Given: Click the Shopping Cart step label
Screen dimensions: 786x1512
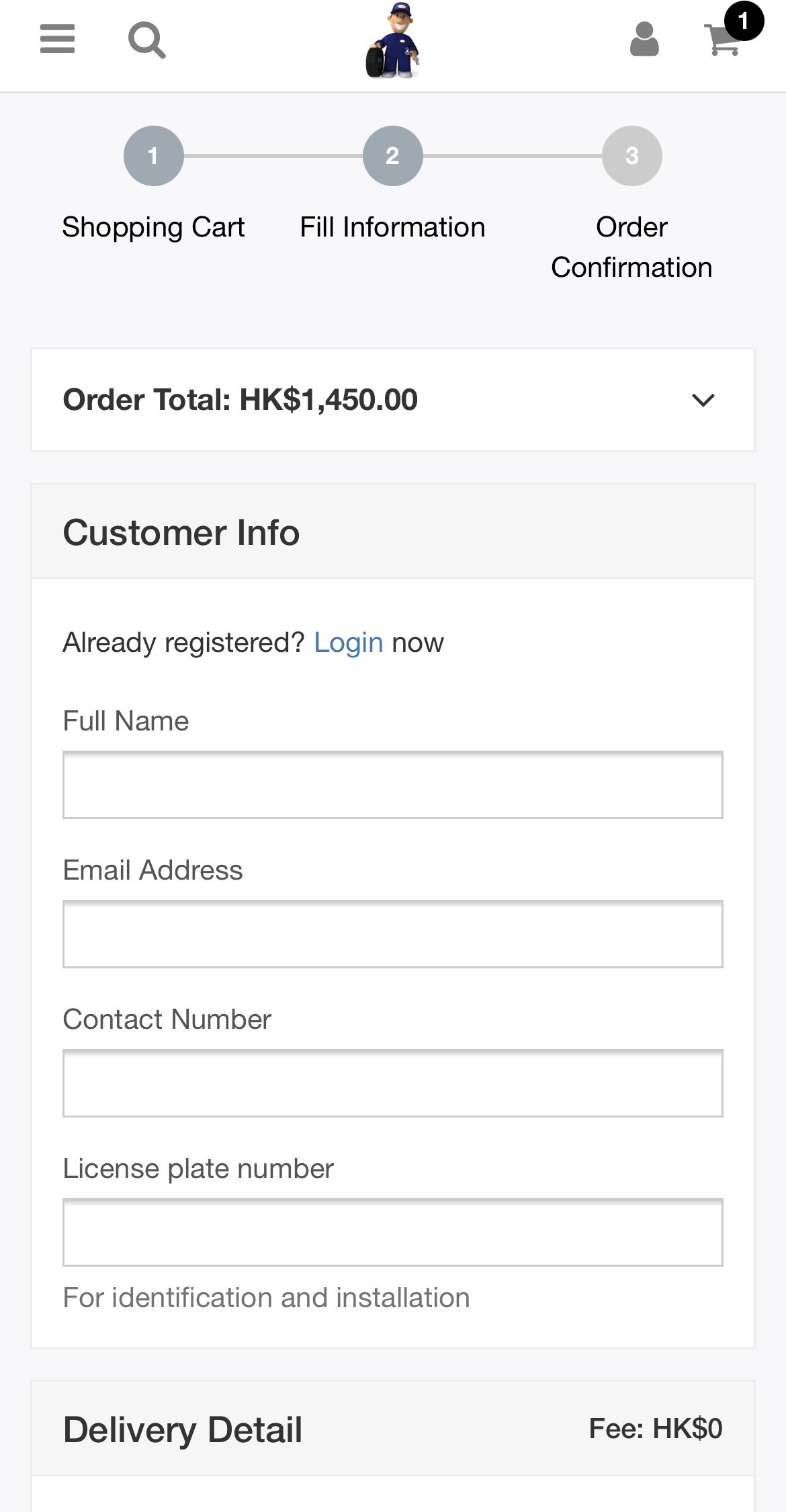Looking at the screenshot, I should point(153,227).
